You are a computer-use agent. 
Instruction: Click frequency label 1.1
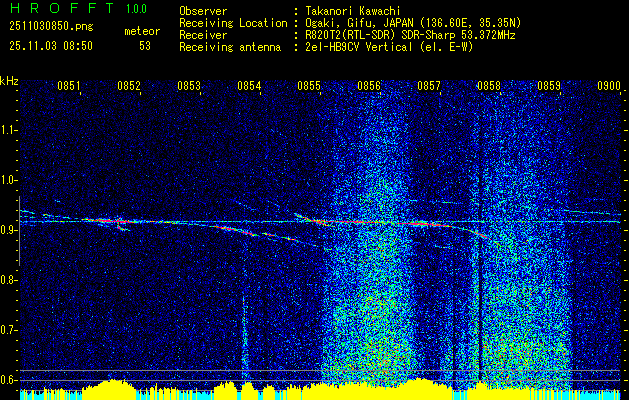pyautogui.click(x=9, y=130)
